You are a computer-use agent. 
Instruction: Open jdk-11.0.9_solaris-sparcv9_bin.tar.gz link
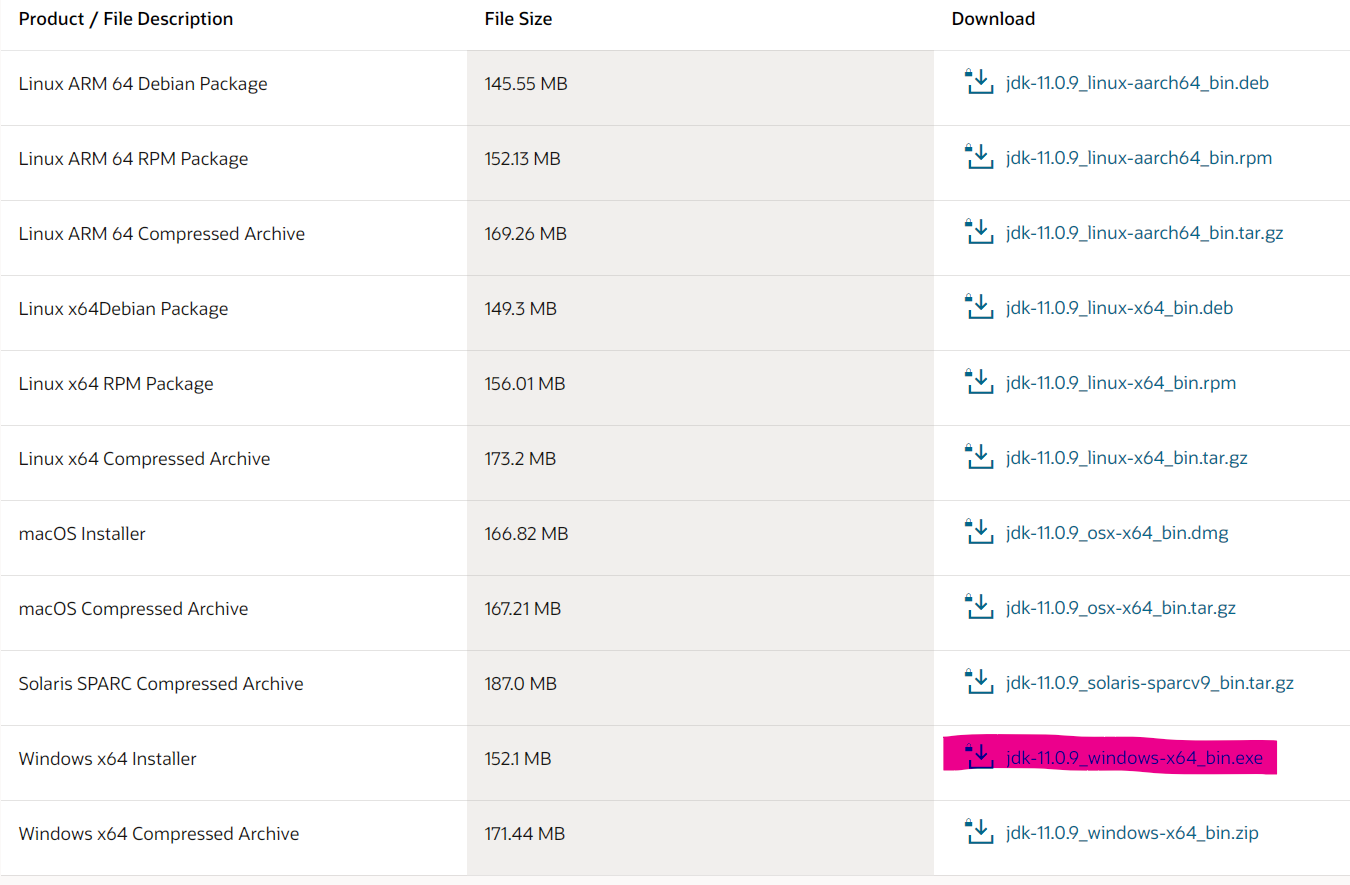tap(1150, 683)
